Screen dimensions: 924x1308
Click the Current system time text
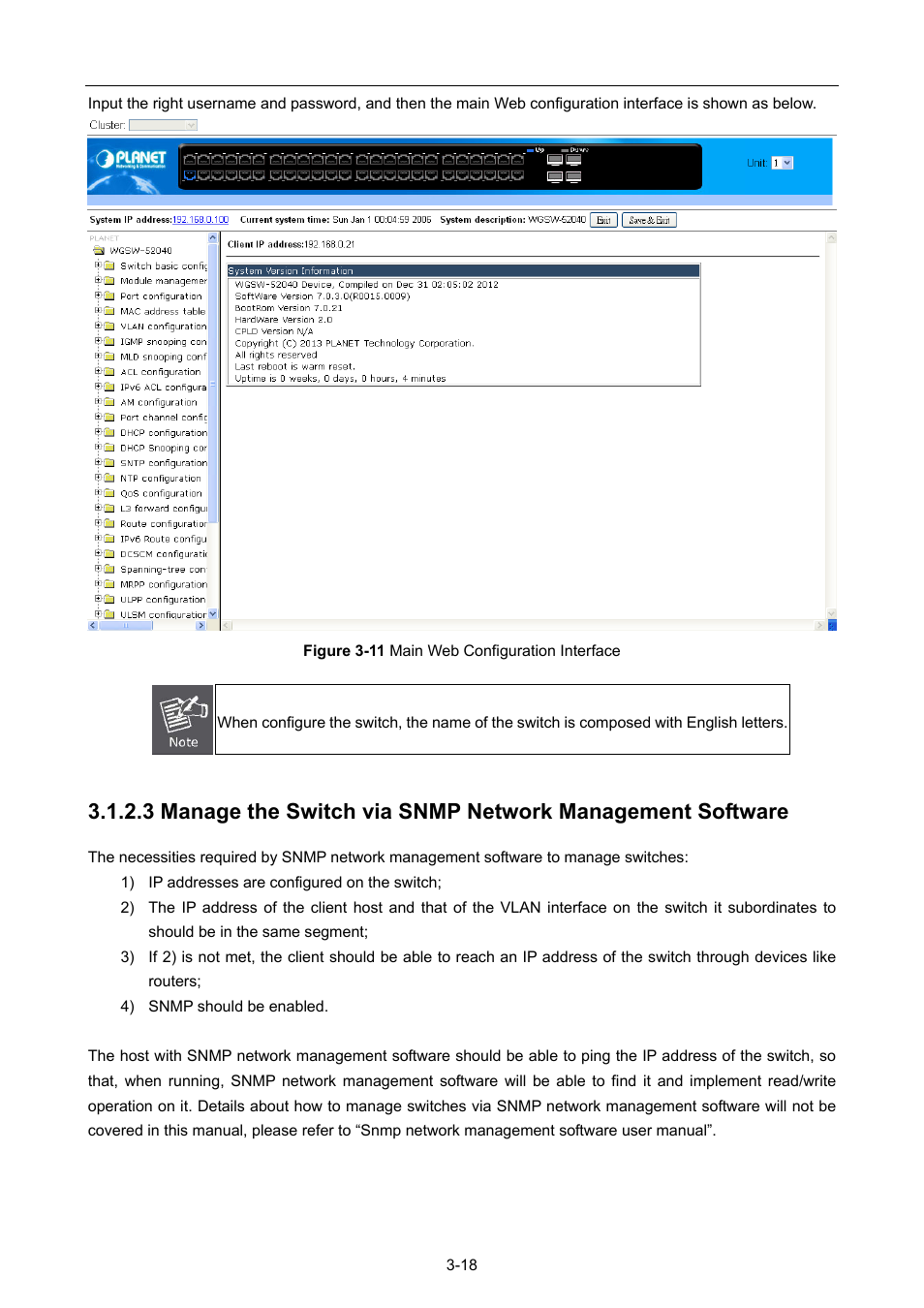pos(336,220)
